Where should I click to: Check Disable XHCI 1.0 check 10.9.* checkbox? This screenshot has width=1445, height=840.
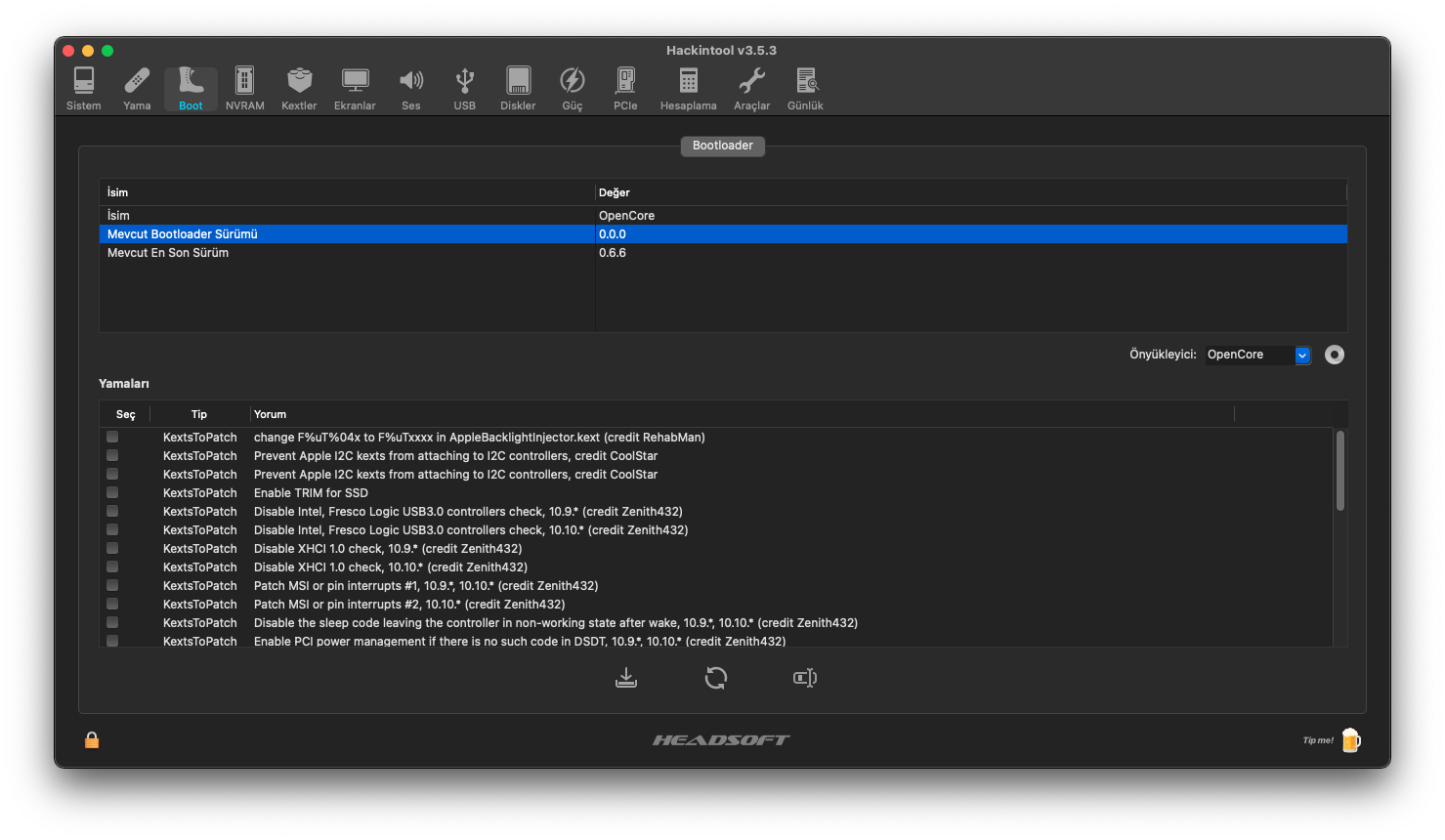[112, 548]
